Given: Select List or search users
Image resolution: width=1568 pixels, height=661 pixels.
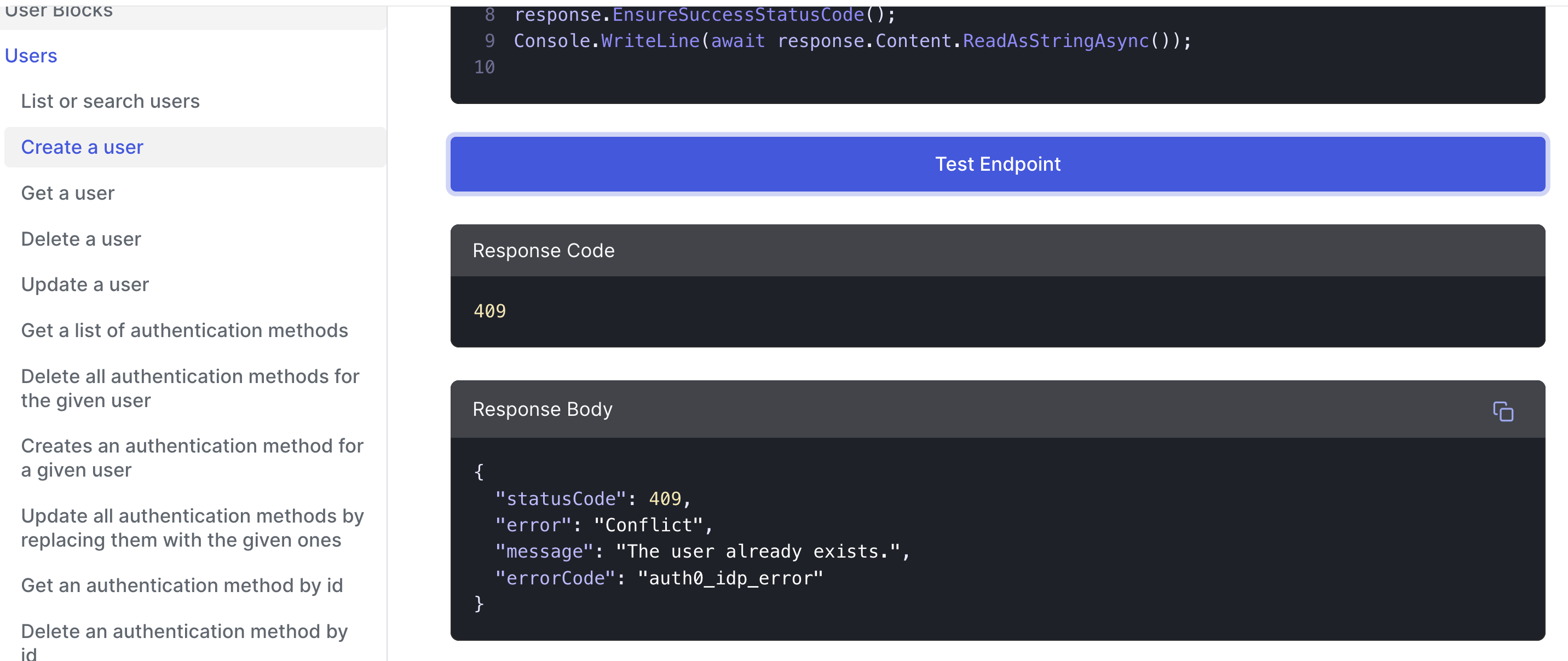Looking at the screenshot, I should click(x=110, y=101).
